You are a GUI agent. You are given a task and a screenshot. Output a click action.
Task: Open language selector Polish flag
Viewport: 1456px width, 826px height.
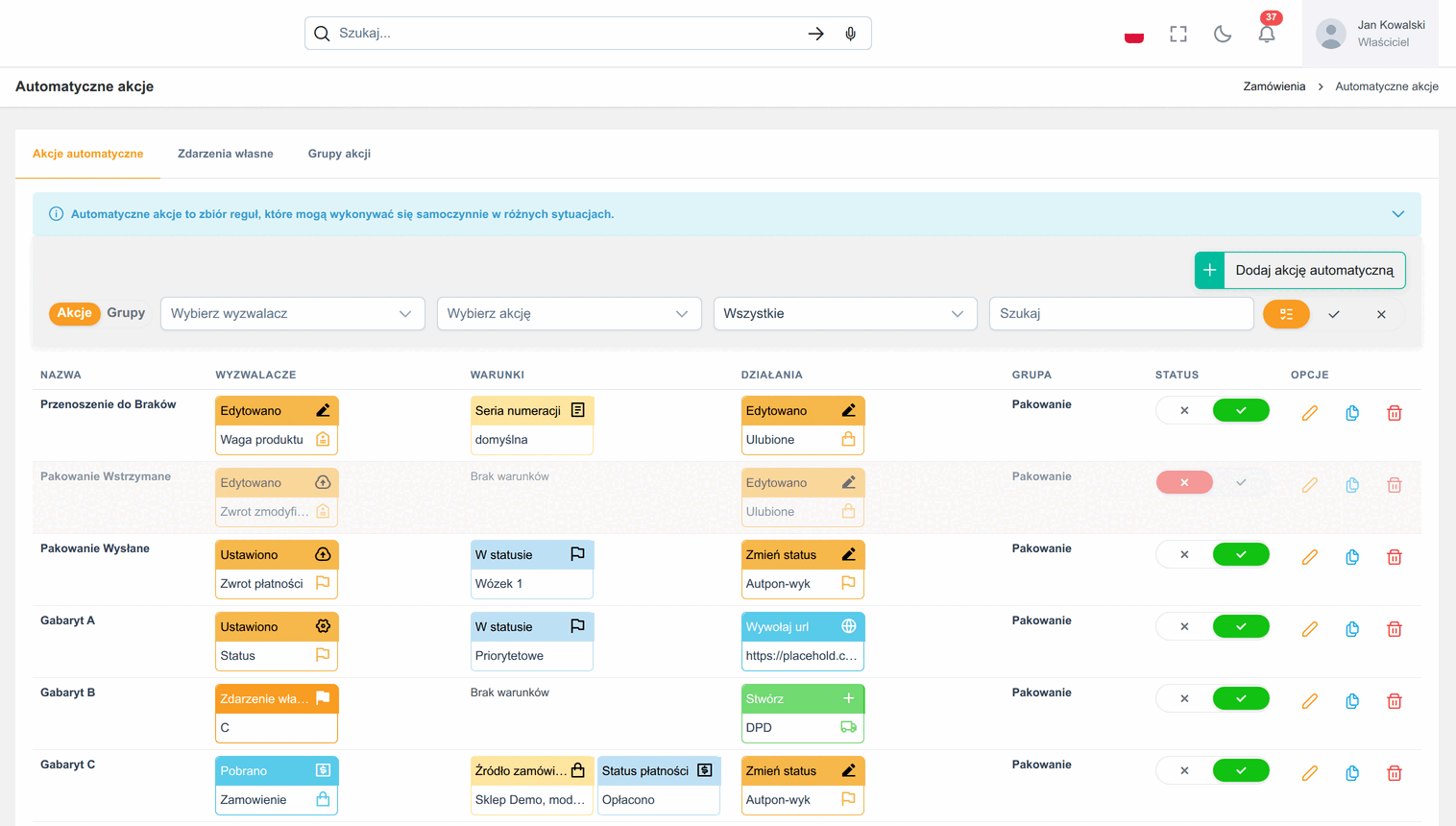click(x=1134, y=35)
